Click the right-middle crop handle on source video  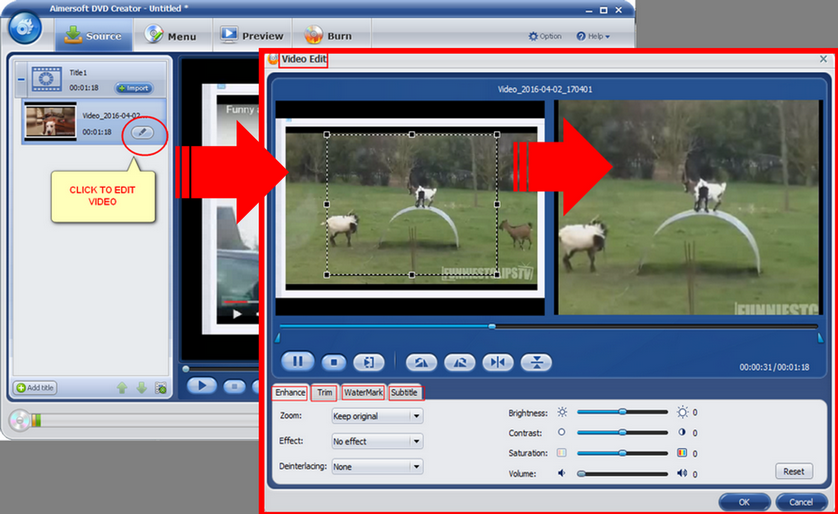497,204
